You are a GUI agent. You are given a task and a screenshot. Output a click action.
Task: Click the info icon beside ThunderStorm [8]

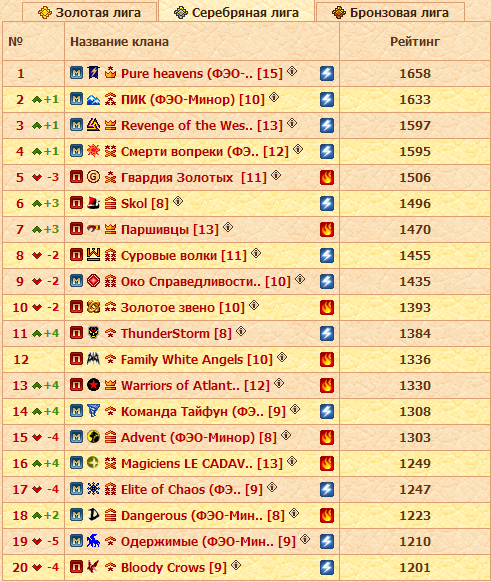pos(241,331)
